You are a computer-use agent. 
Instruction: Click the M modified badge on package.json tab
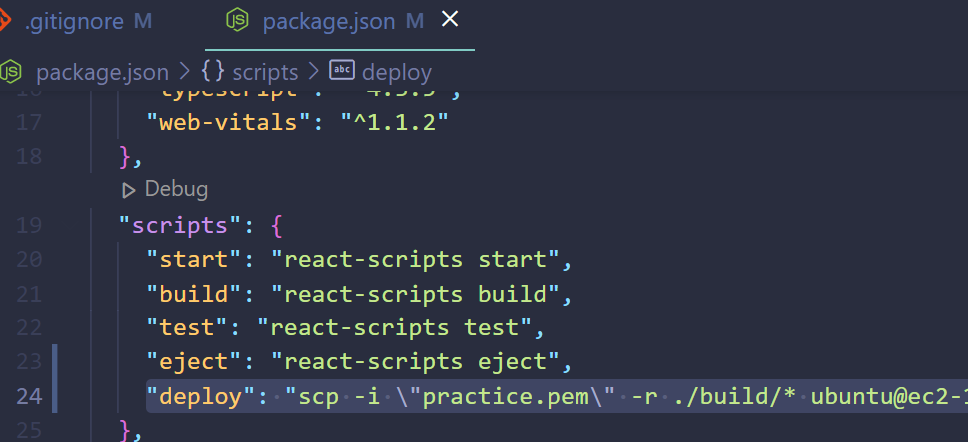pos(415,22)
